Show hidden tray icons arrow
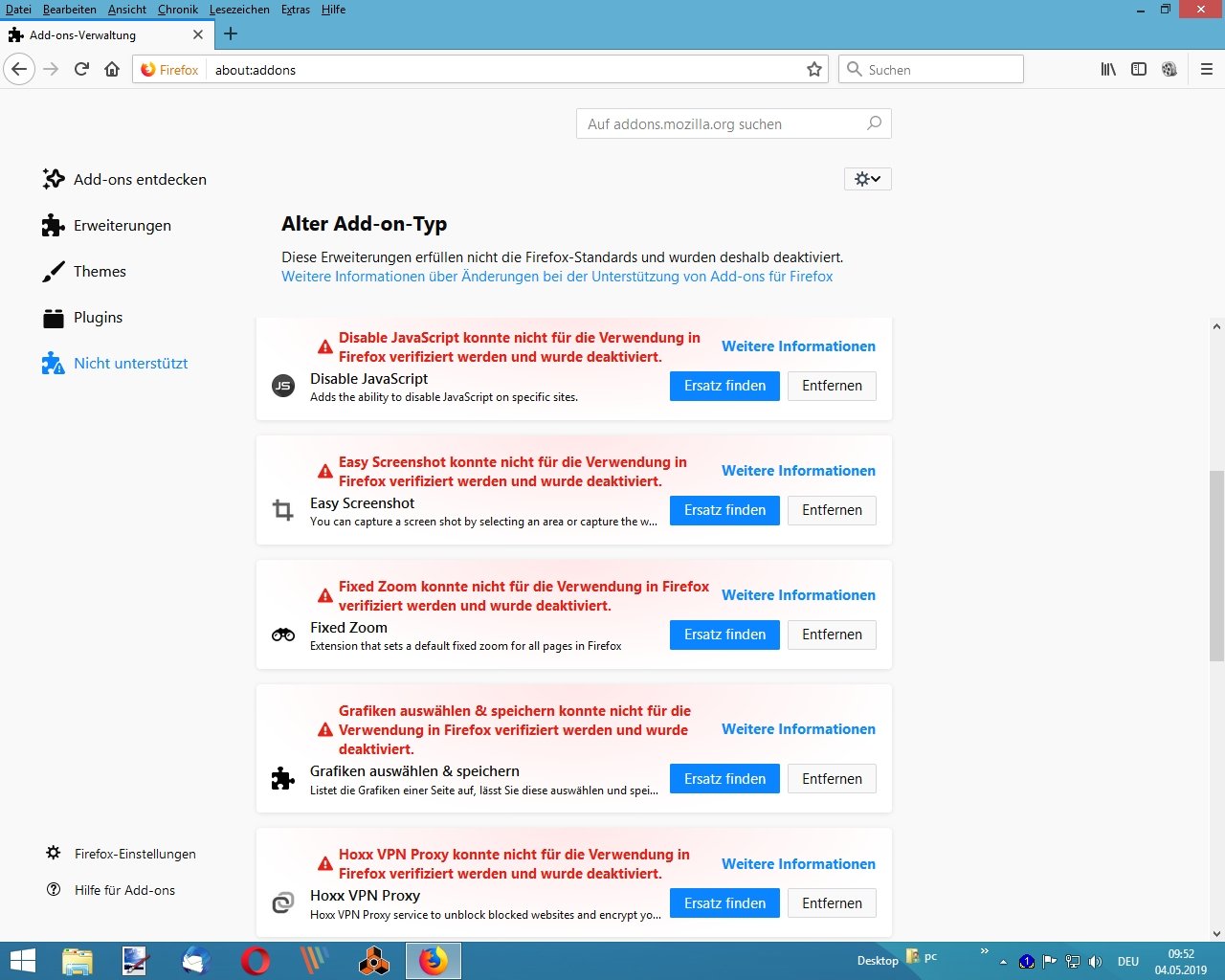Image resolution: width=1225 pixels, height=980 pixels. pyautogui.click(x=1003, y=962)
